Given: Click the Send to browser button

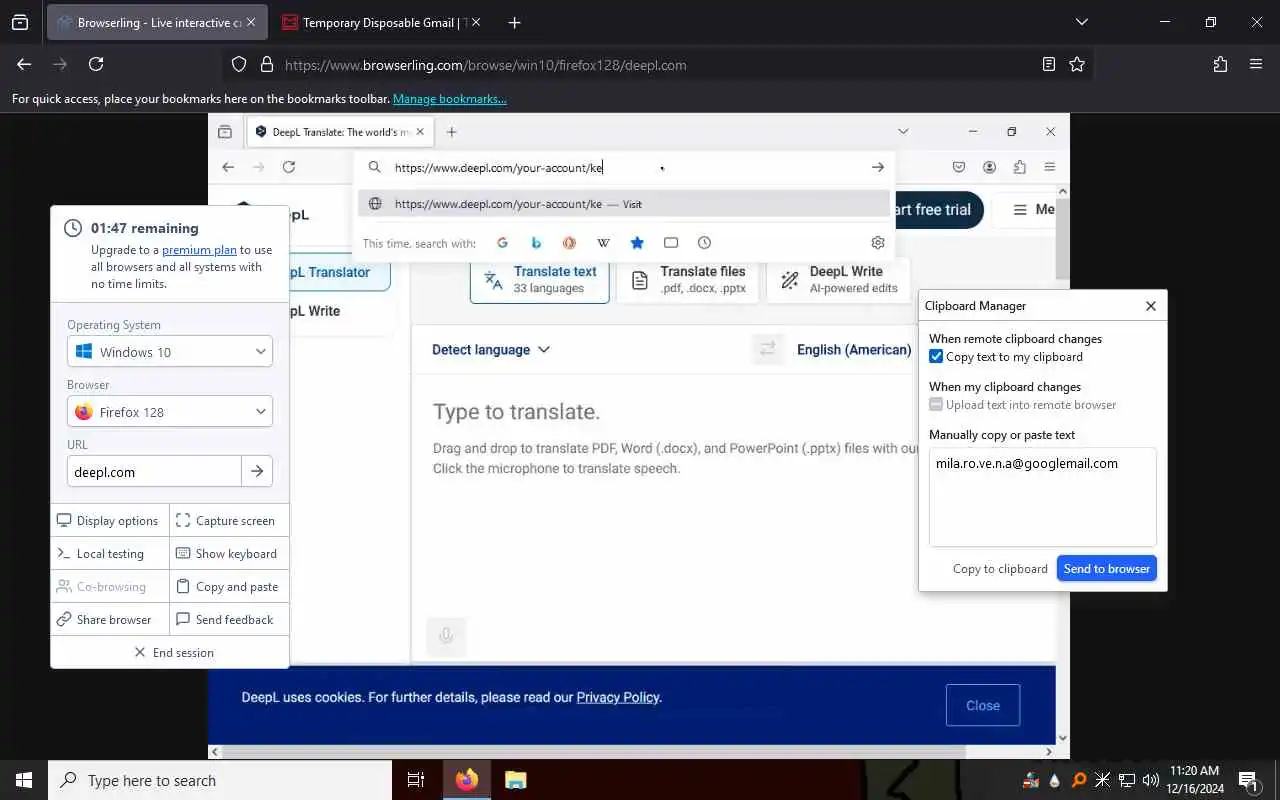Looking at the screenshot, I should pyautogui.click(x=1106, y=568).
